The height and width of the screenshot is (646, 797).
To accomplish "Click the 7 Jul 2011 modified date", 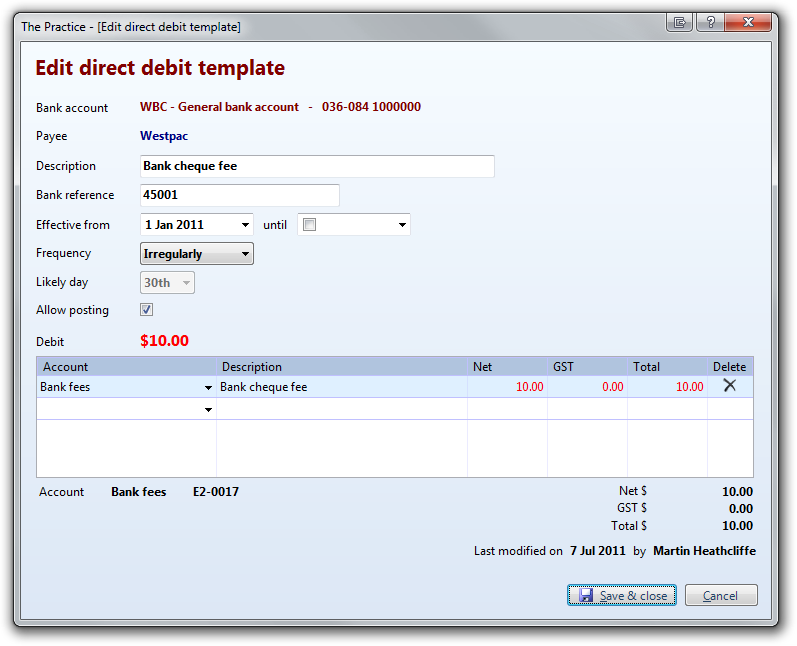I will tap(597, 551).
